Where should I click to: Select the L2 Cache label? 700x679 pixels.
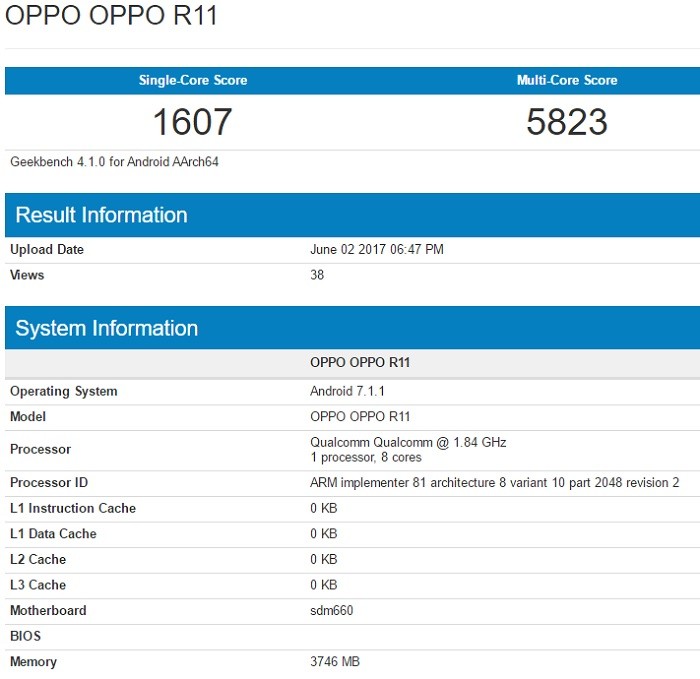click(x=38, y=559)
